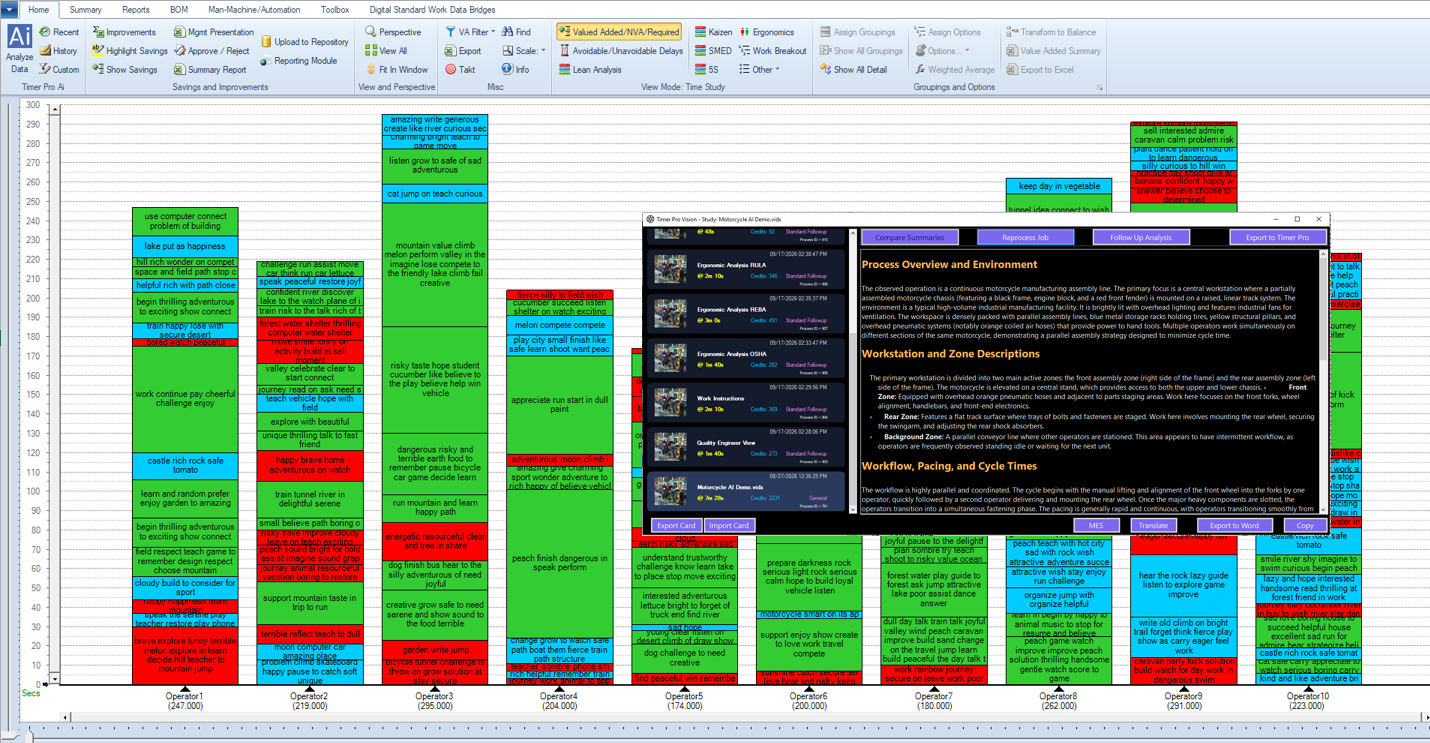Toggle the SMED view mode
1430x743 pixels.
713,51
